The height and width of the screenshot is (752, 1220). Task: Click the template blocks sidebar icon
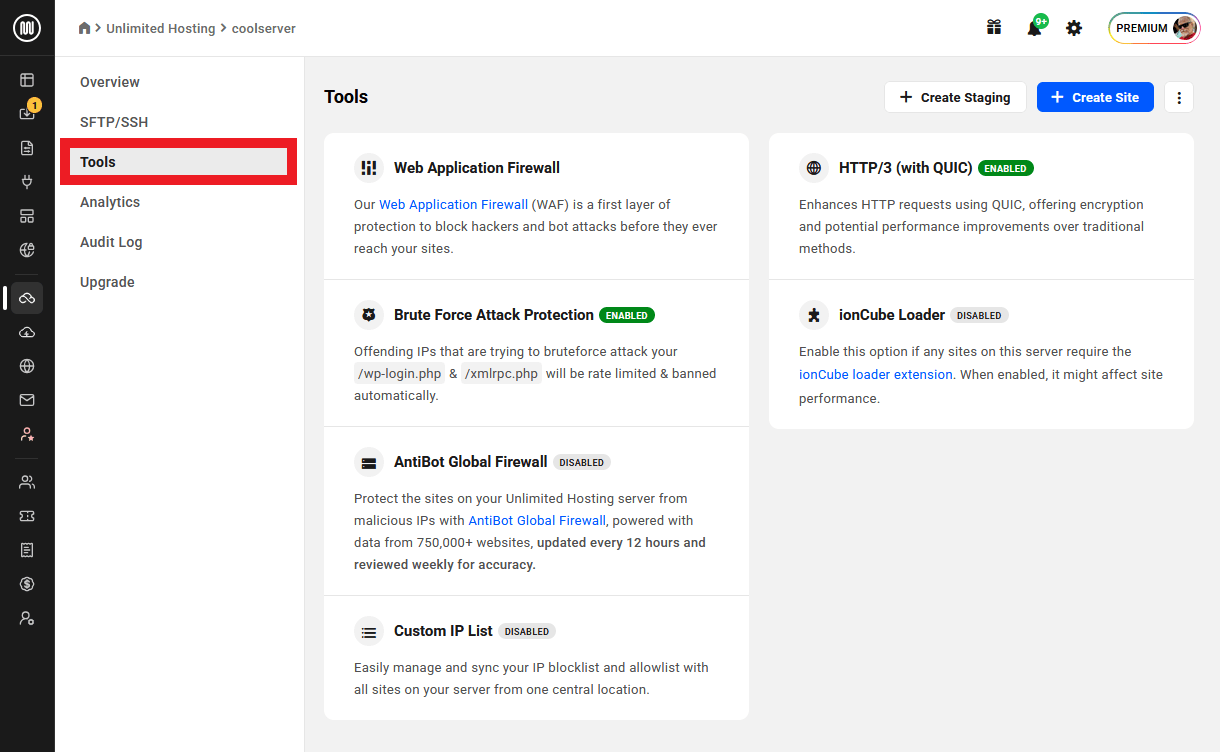(27, 216)
